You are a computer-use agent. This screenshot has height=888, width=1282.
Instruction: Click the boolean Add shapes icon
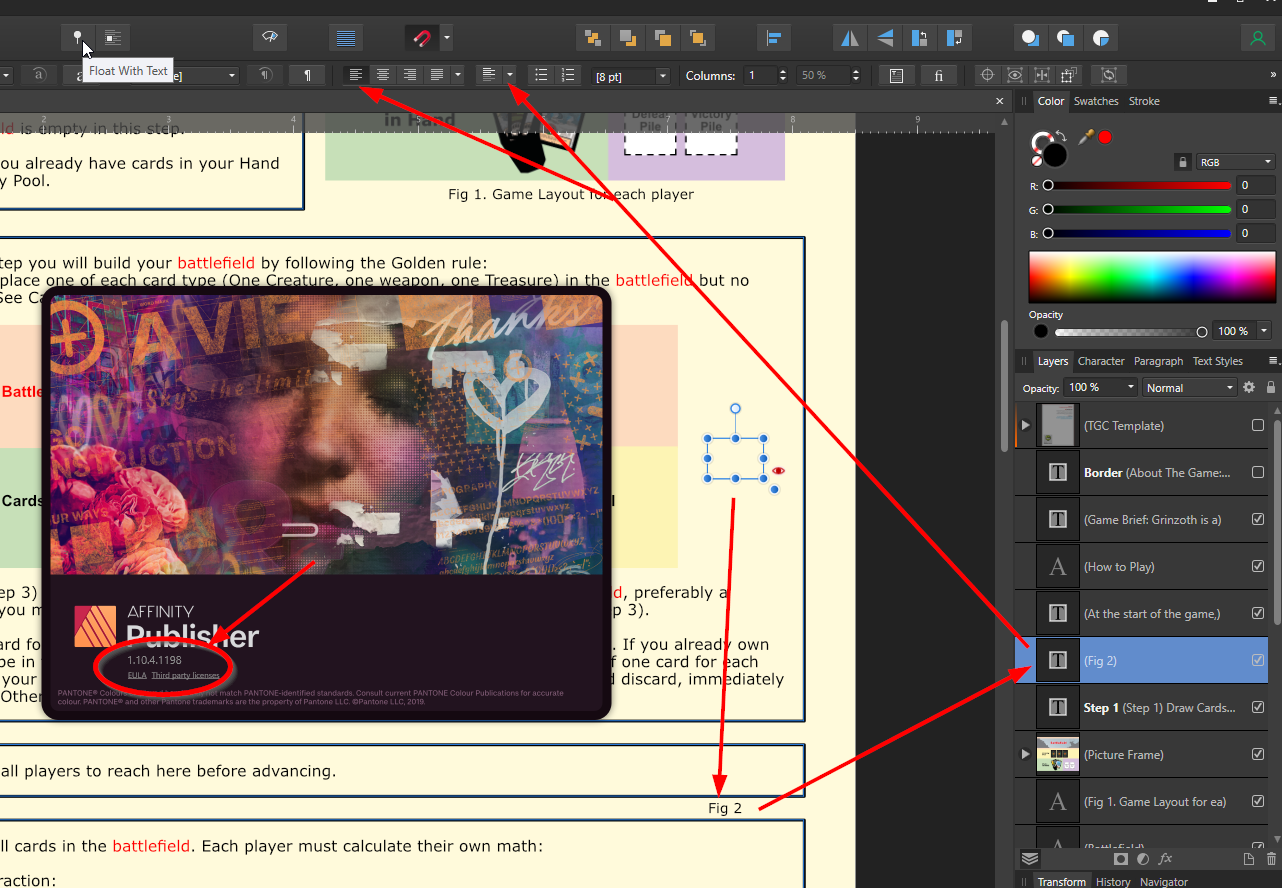point(1030,38)
